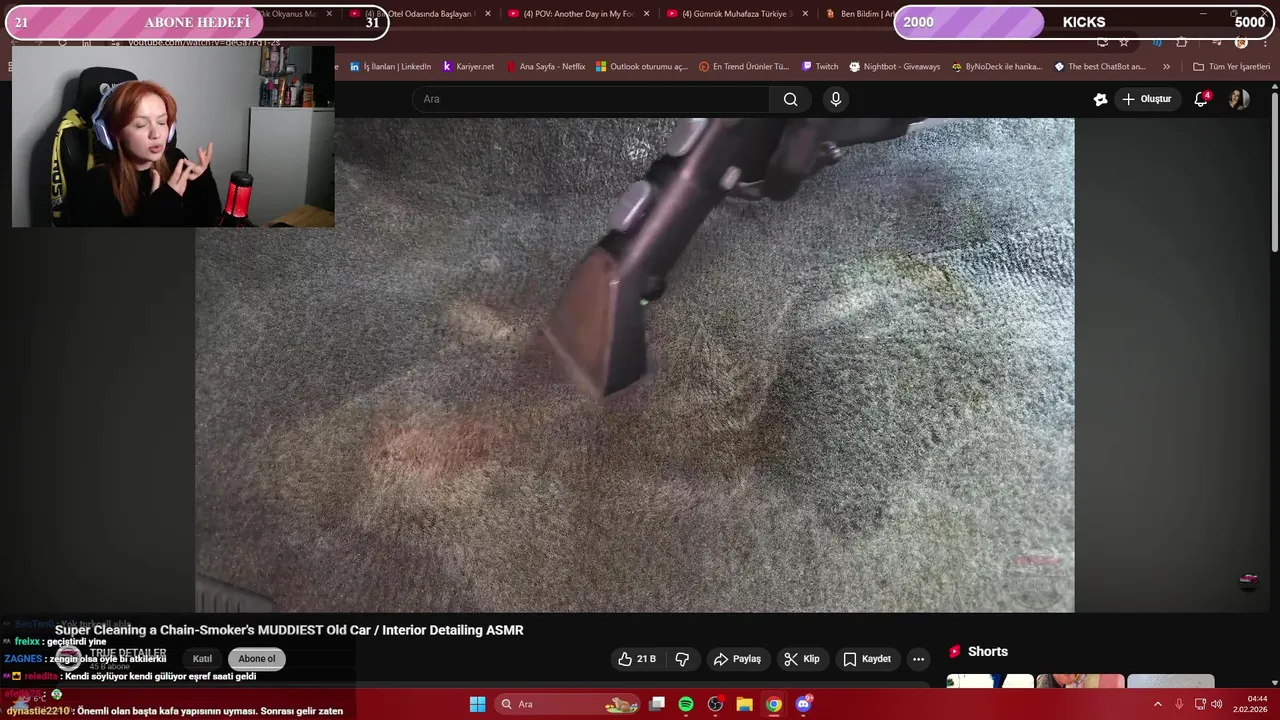Open Twitch bookmark
Viewport: 1280px width, 720px height.
[x=820, y=67]
